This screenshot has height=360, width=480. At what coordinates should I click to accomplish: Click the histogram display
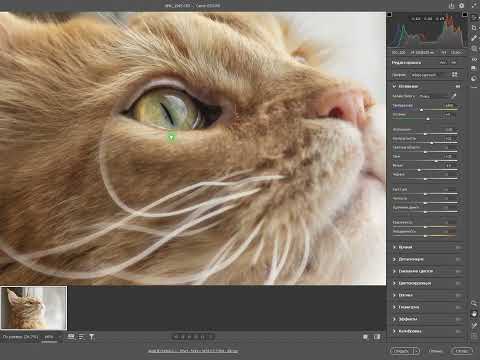coord(427,31)
